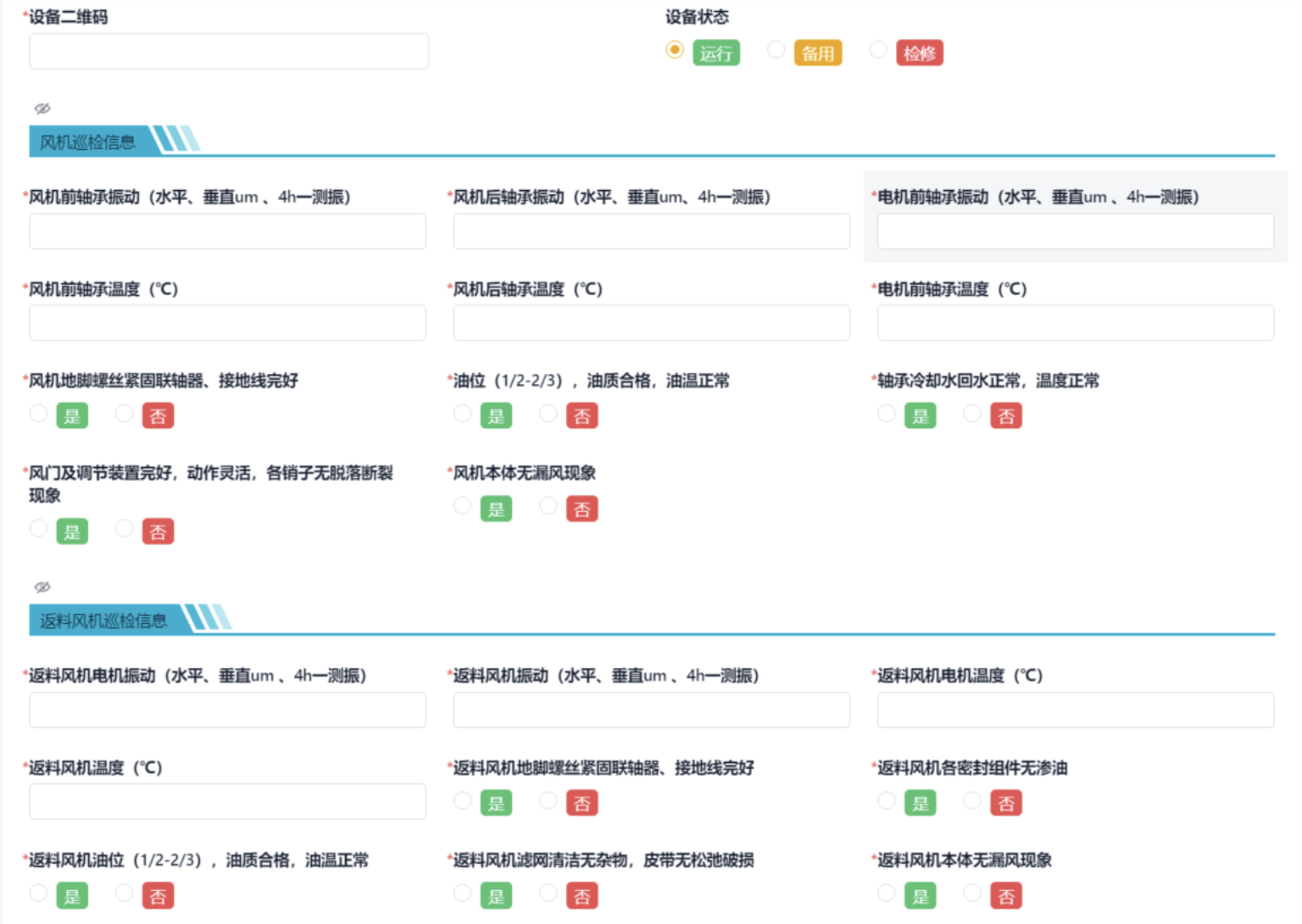This screenshot has width=1302, height=924.
Task: Focus the 风机前轴承振动 input box
Action: point(228,231)
